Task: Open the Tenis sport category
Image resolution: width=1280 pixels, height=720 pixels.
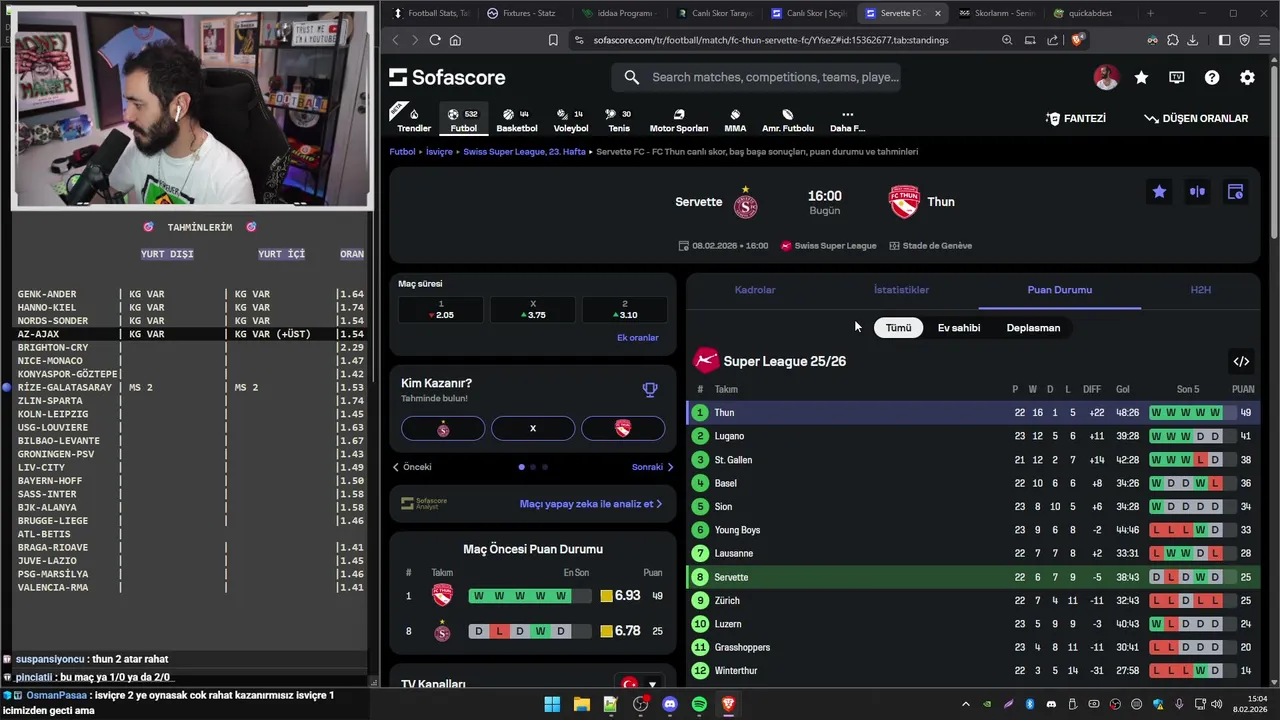Action: click(x=619, y=119)
